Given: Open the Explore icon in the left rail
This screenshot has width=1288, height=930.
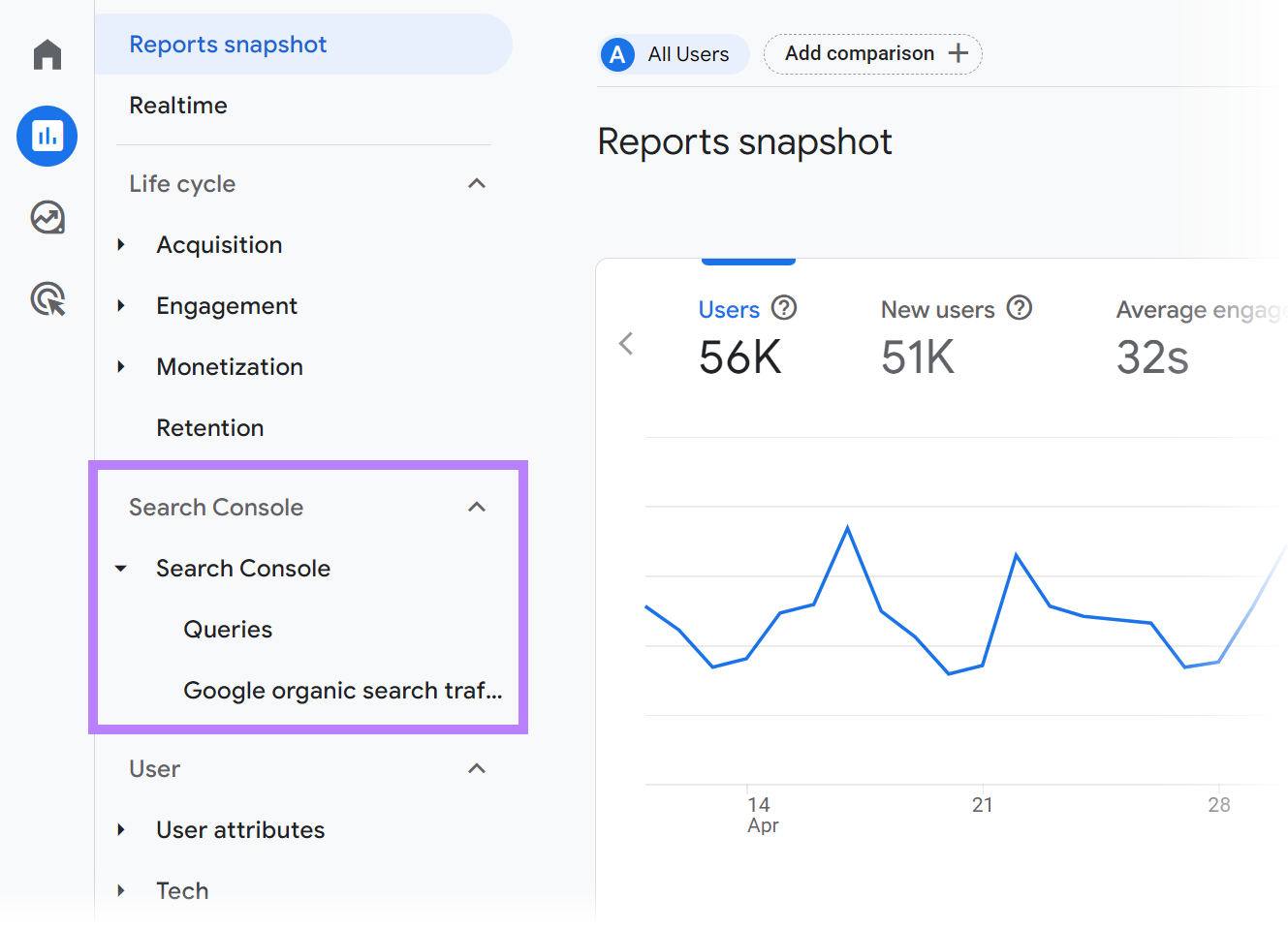Looking at the screenshot, I should 46,217.
